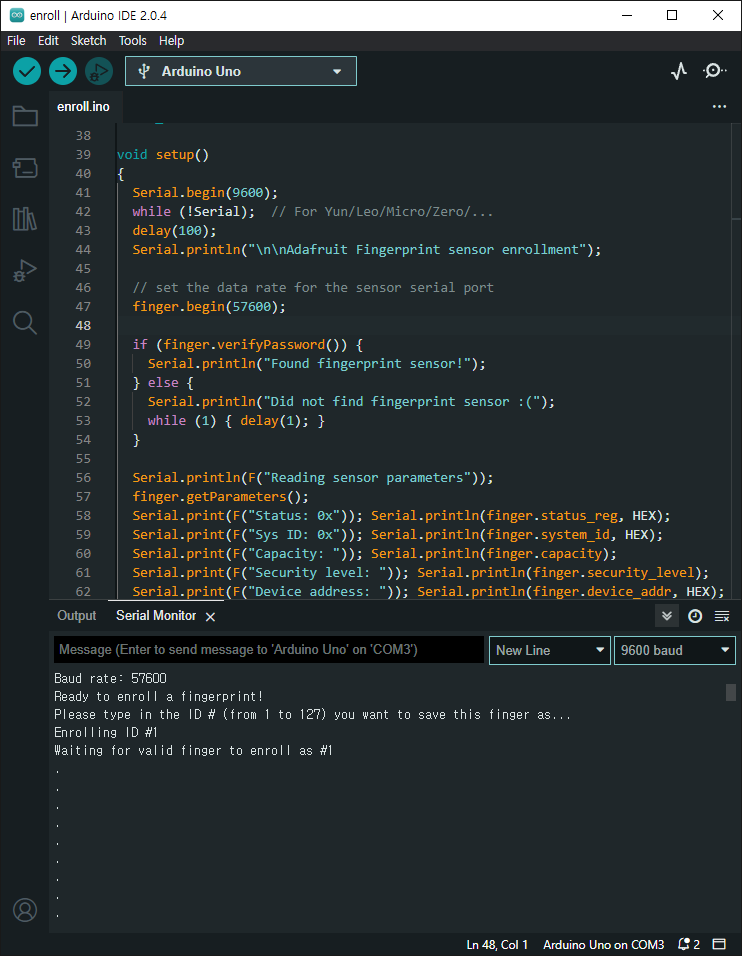Open the New Line ending dropdown
Screen dimensions: 742x956
(549, 651)
